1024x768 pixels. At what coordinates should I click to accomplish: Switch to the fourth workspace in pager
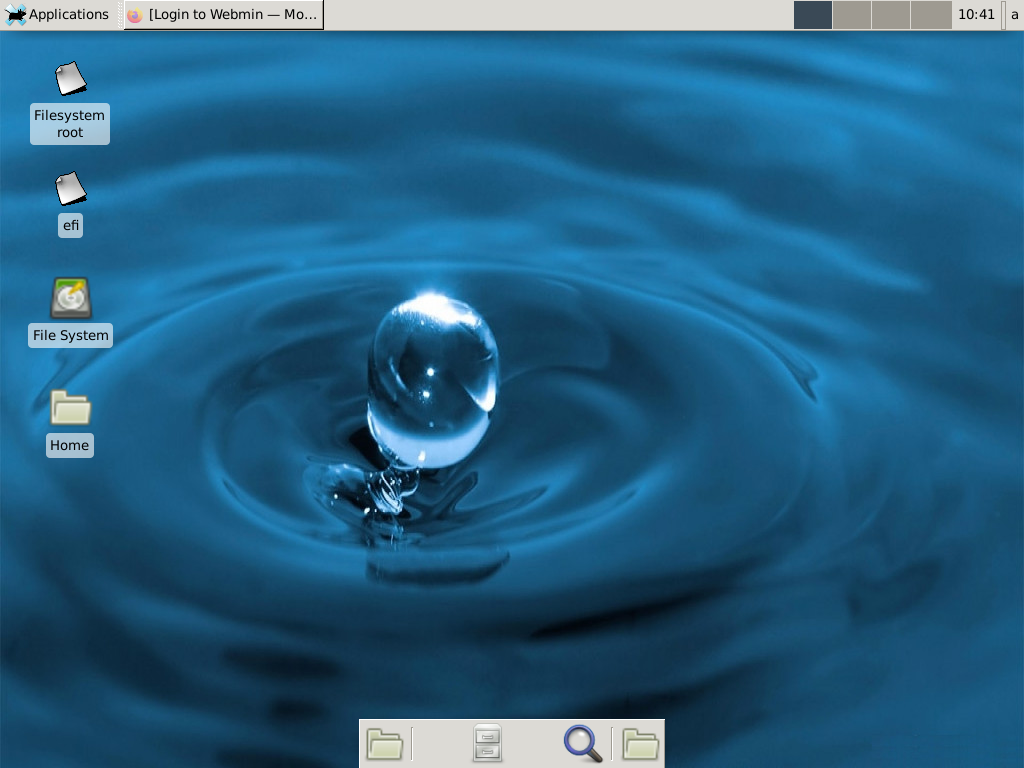coord(930,15)
